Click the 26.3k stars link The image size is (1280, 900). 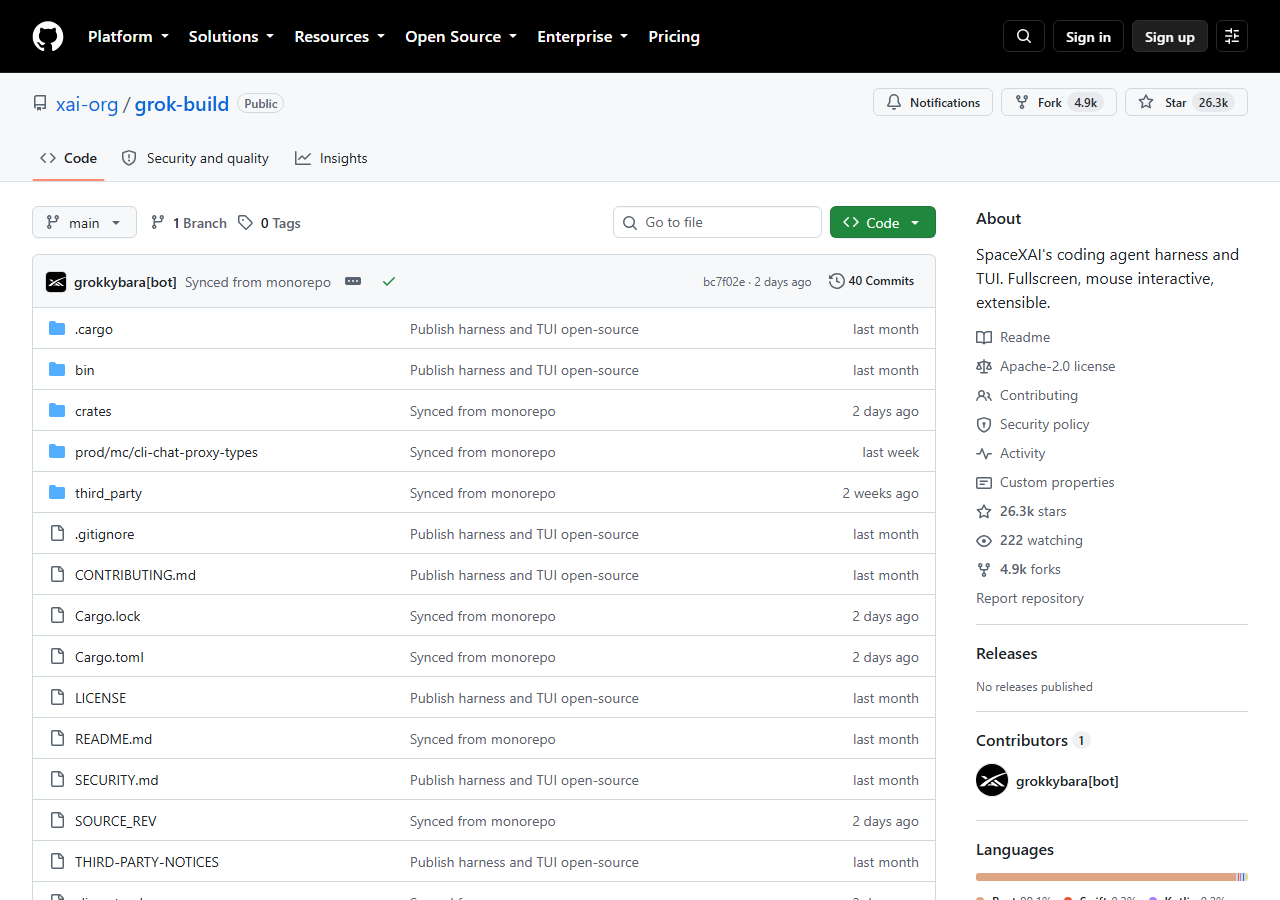click(x=1033, y=511)
